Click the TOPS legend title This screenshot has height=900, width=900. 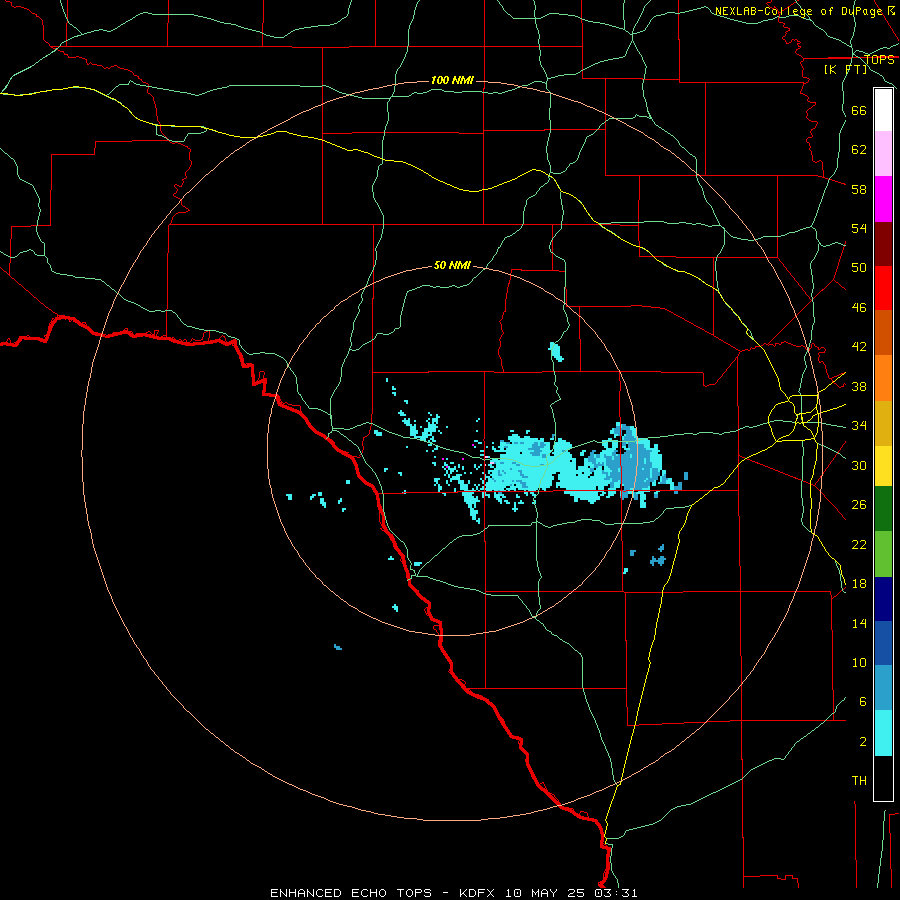tap(879, 60)
